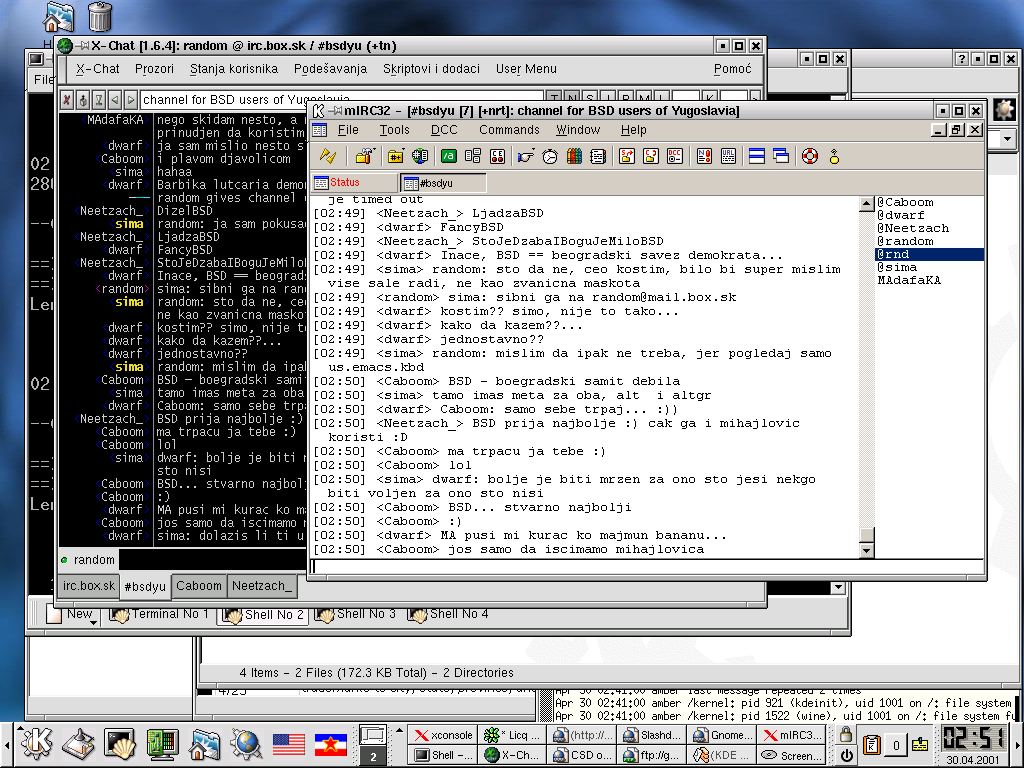Click the lifebuoy Help icon in mIRC
Viewport: 1024px width, 768px height.
[x=809, y=156]
